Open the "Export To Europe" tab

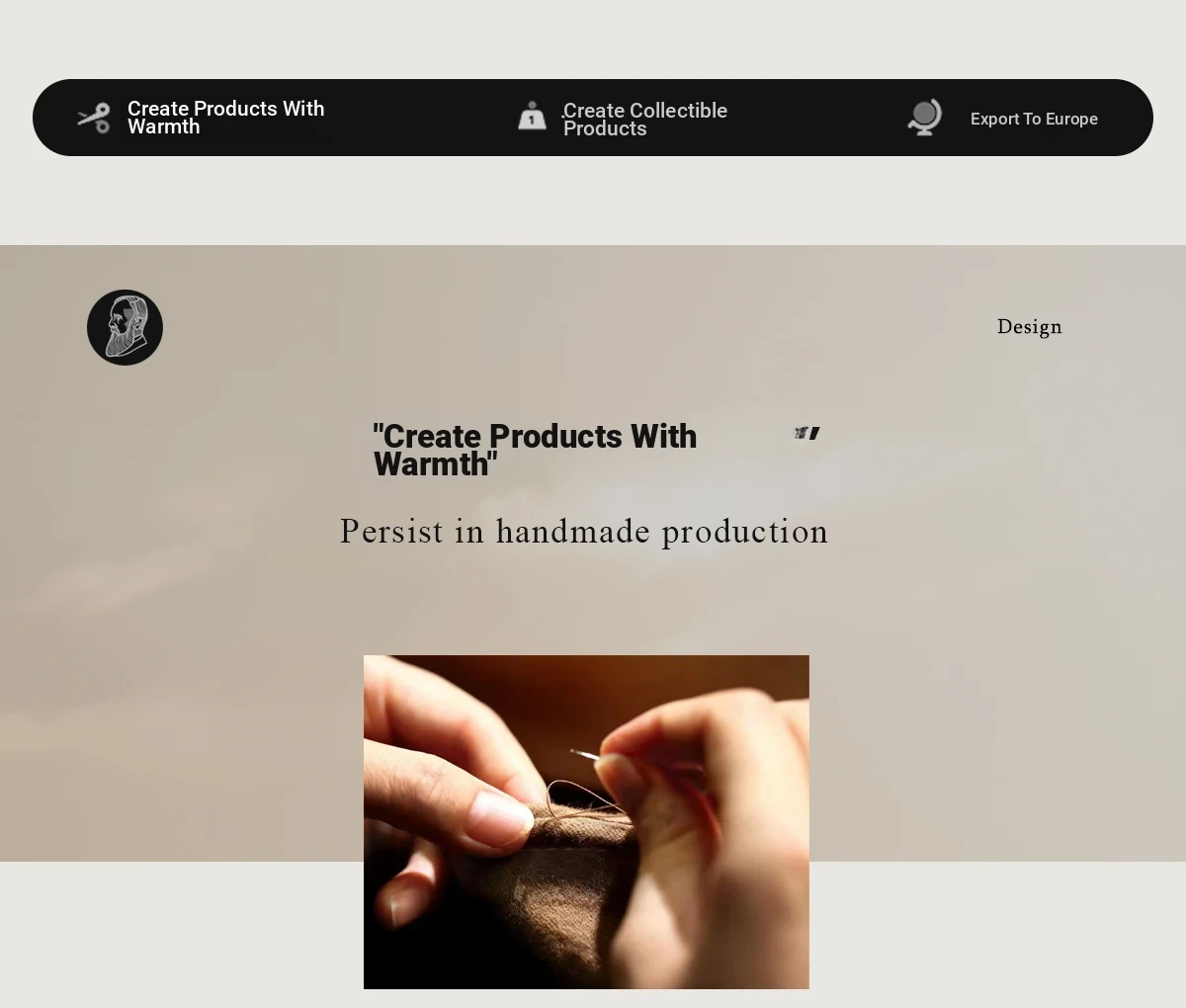pos(1034,119)
